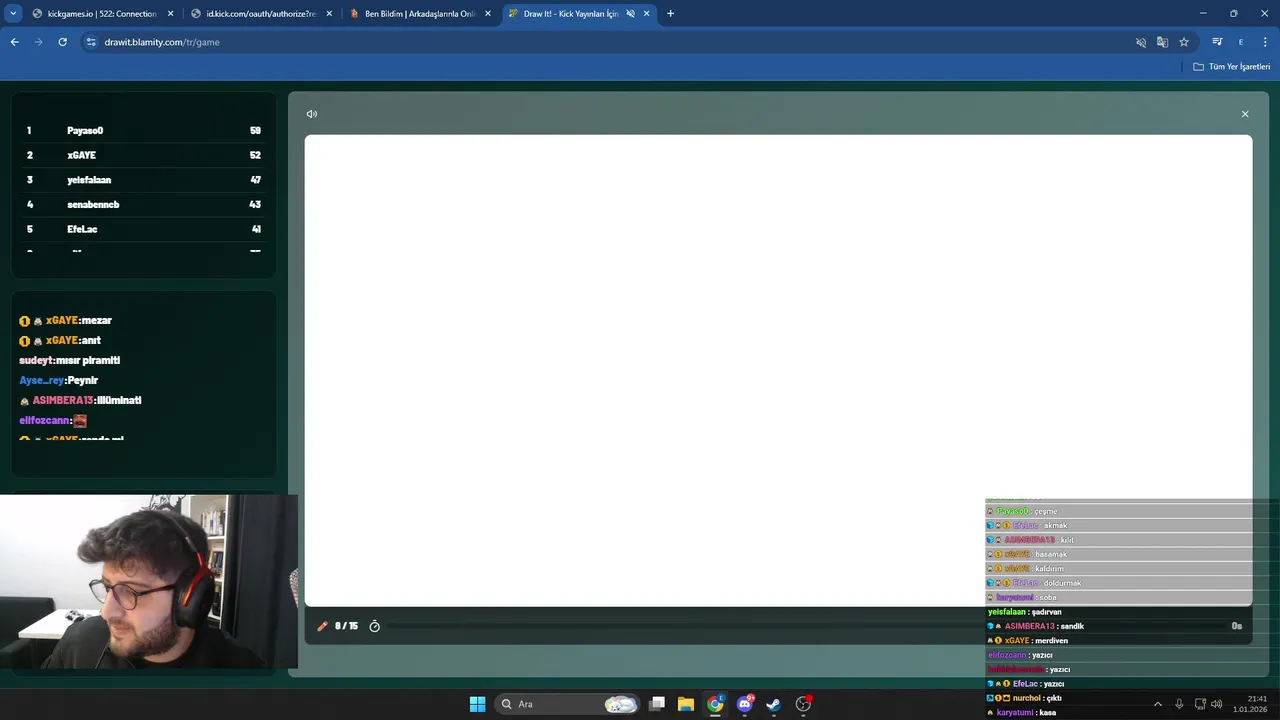Viewport: 1280px width, 720px height.
Task: Open the Chrome profile button
Action: tap(1241, 42)
